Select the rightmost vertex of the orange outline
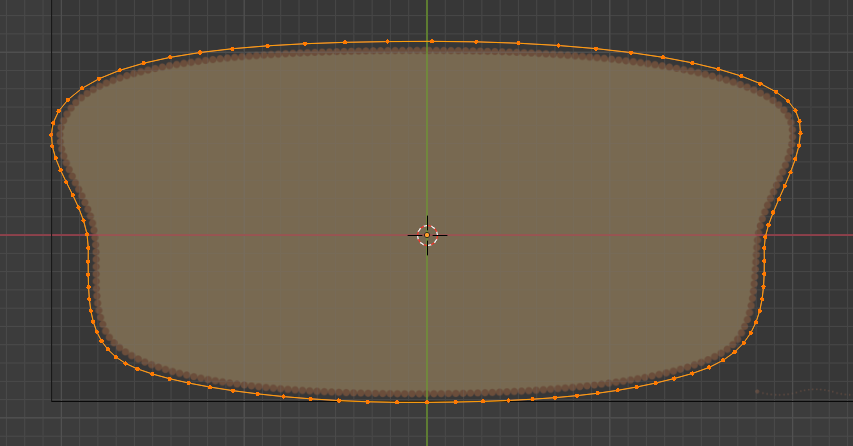 801,133
